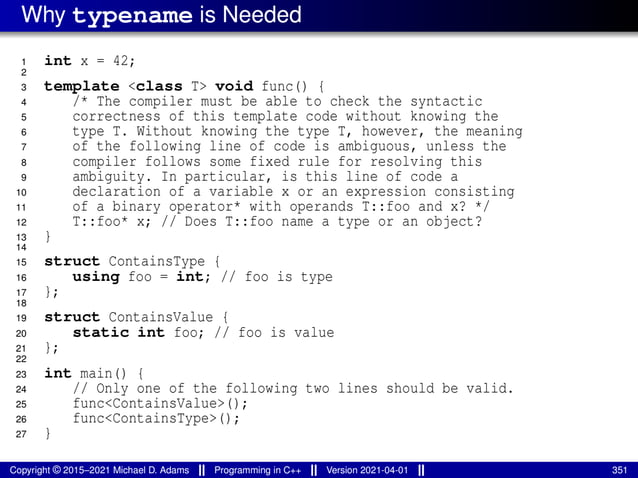Select the call 'func<ContainsType>();'
The width and height of the screenshot is (638, 478).
click(156, 419)
